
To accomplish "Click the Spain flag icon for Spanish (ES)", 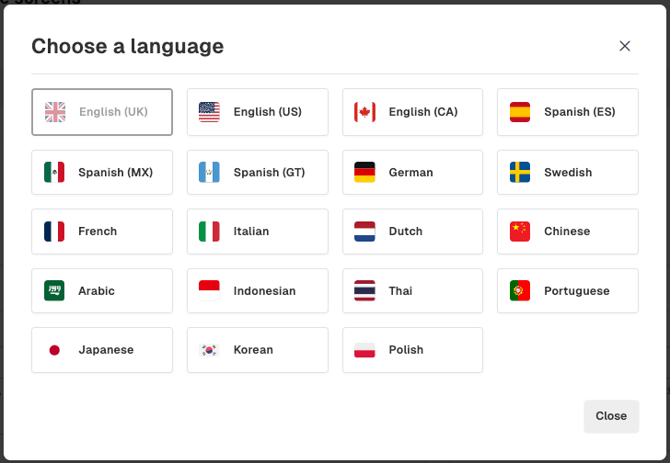I will (520, 112).
